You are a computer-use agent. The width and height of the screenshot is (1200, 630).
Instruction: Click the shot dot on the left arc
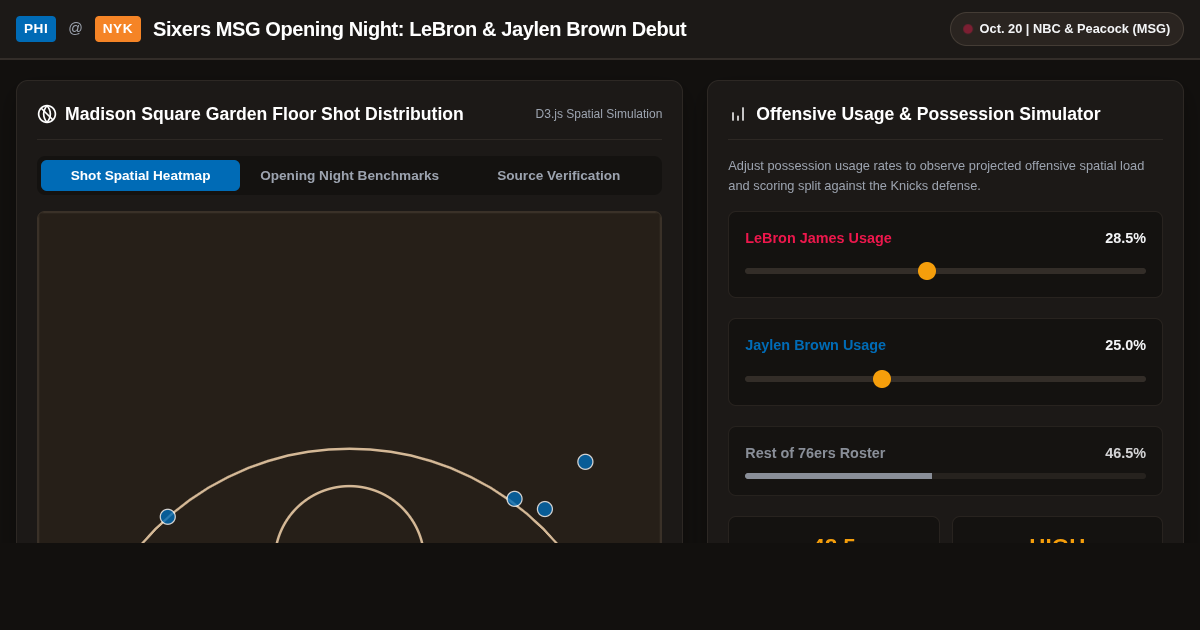coord(168,517)
